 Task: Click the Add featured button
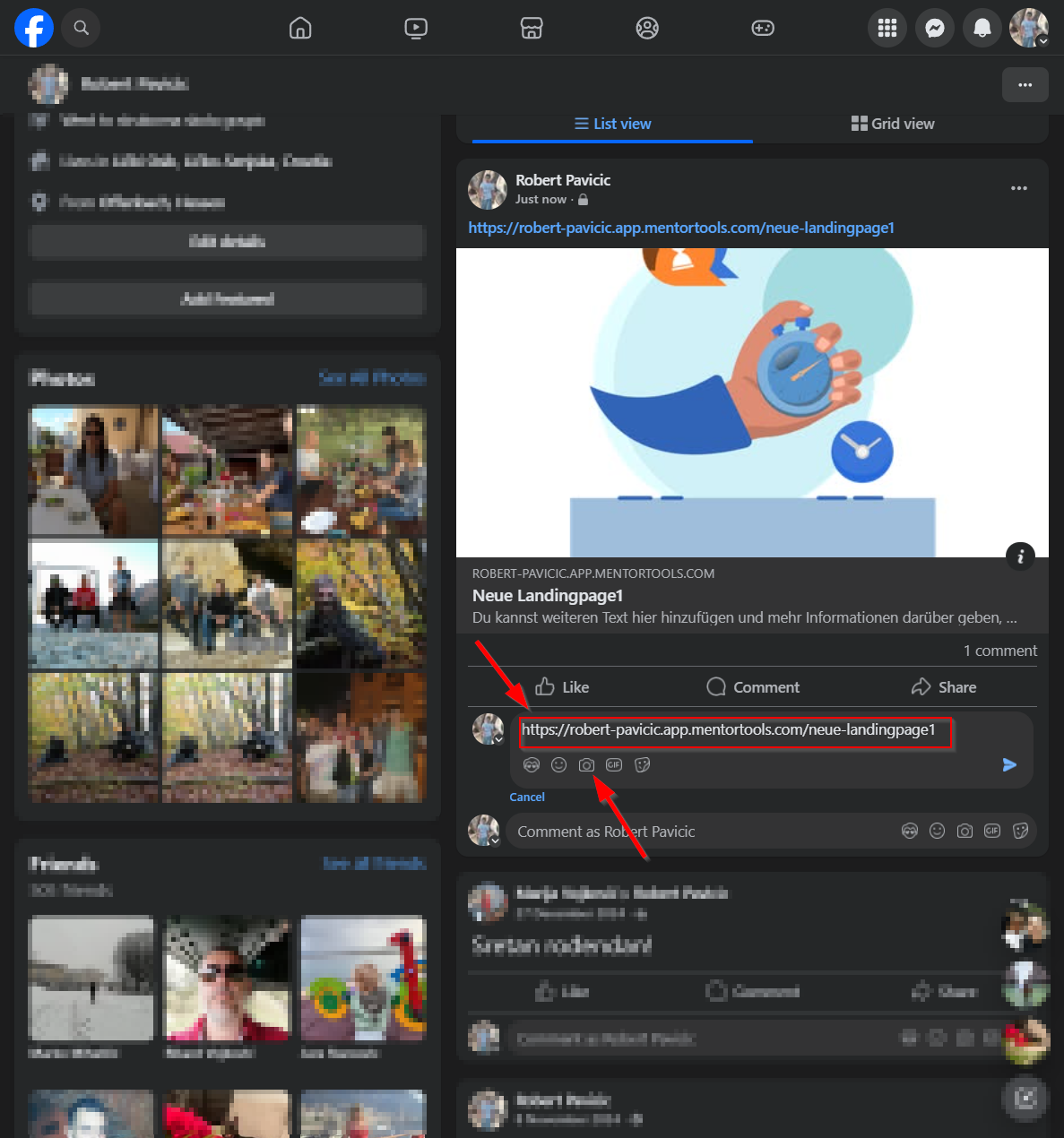click(227, 299)
